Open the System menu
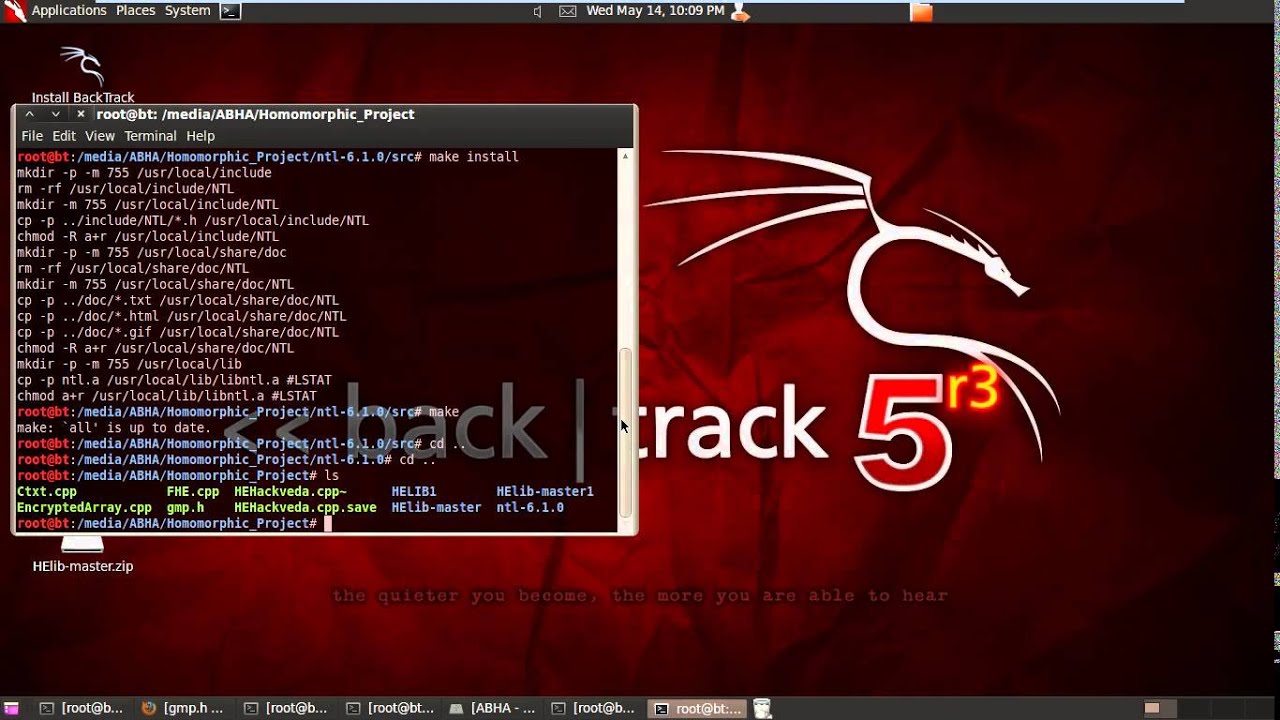Viewport: 1280px width, 720px height. [x=187, y=11]
